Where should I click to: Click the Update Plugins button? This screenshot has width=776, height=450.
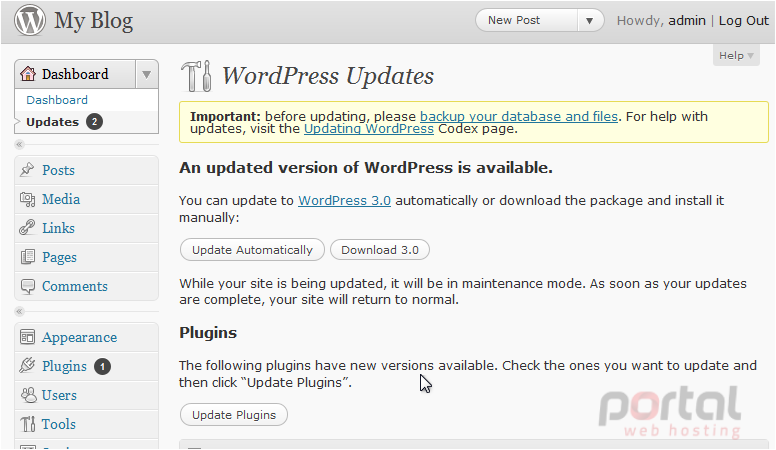234,415
